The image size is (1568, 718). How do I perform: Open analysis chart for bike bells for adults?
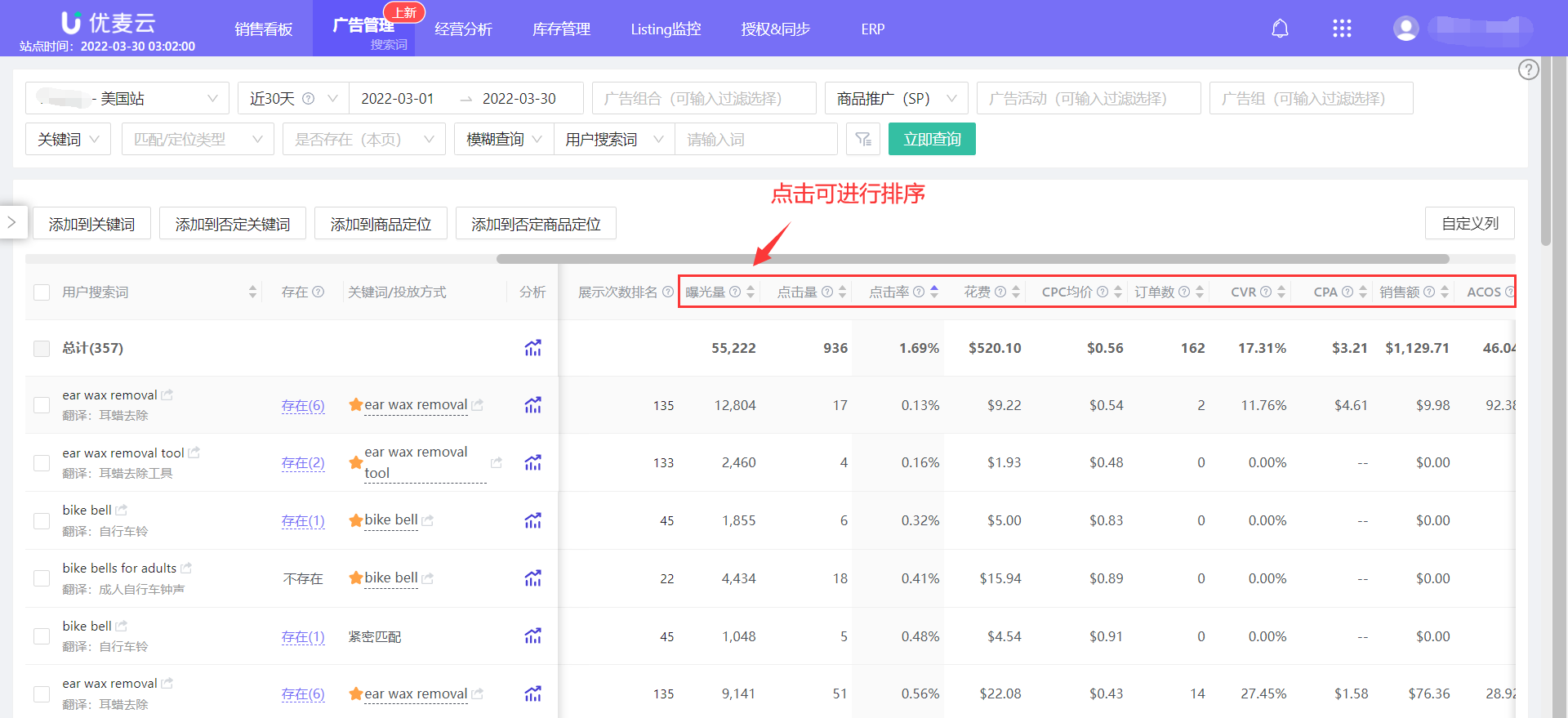[532, 578]
